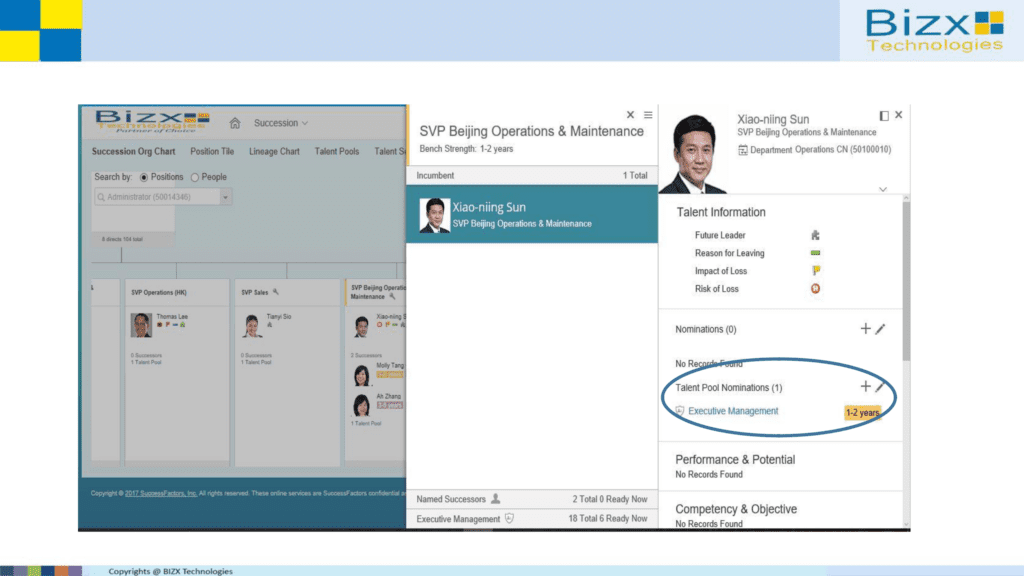Add a nomination with plus icon
The image size is (1024, 576).
click(865, 328)
